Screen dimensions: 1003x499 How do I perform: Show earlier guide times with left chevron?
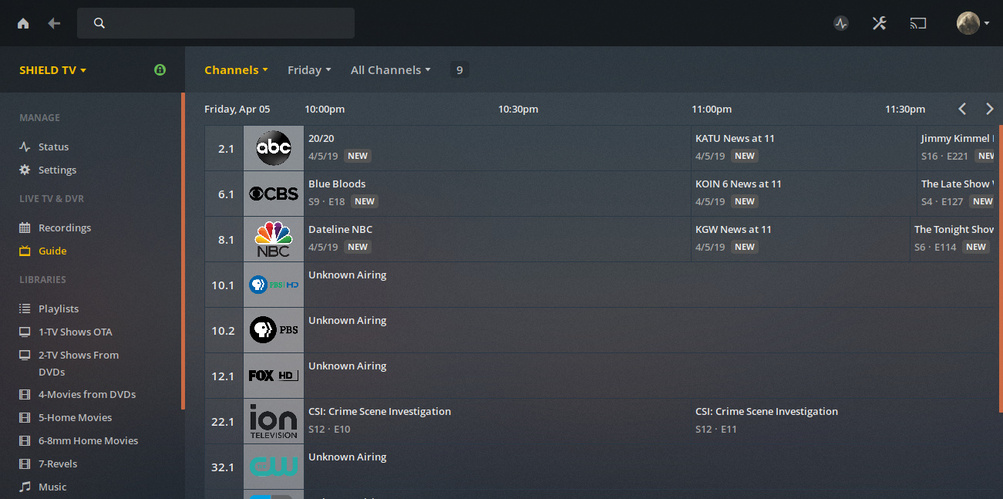[x=962, y=109]
